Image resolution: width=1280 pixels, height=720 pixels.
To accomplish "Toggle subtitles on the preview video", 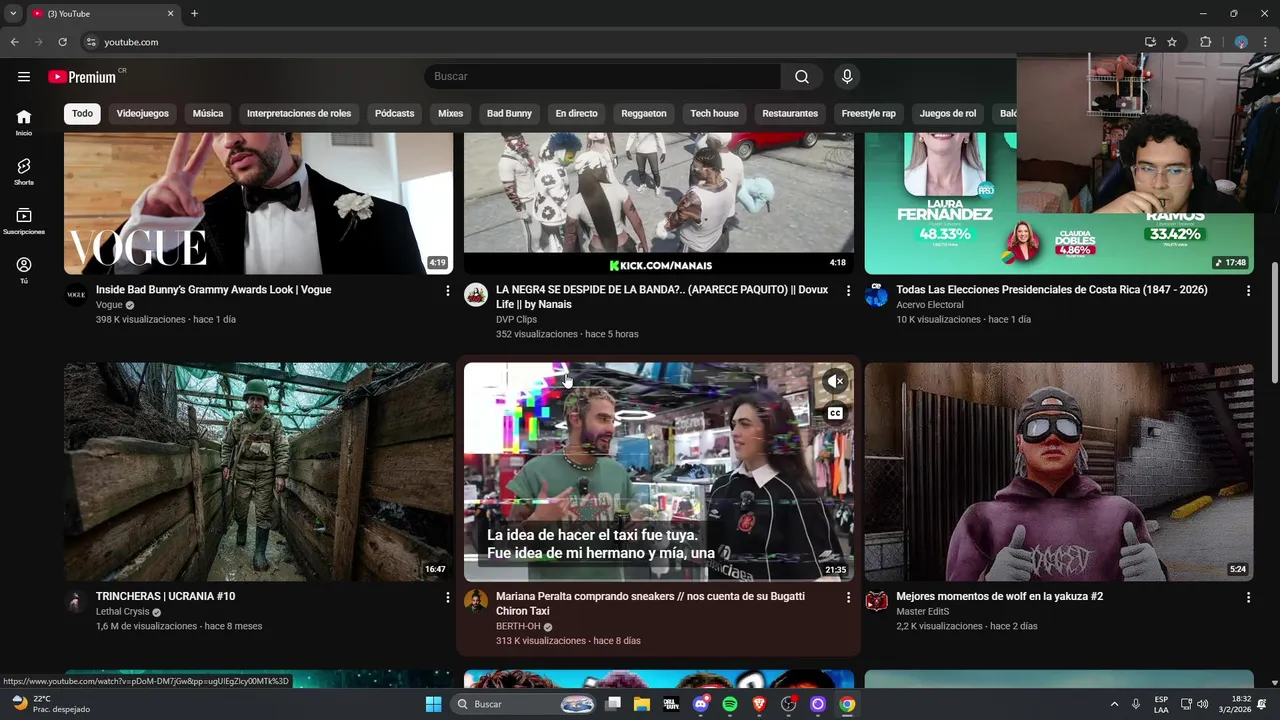I will (835, 413).
